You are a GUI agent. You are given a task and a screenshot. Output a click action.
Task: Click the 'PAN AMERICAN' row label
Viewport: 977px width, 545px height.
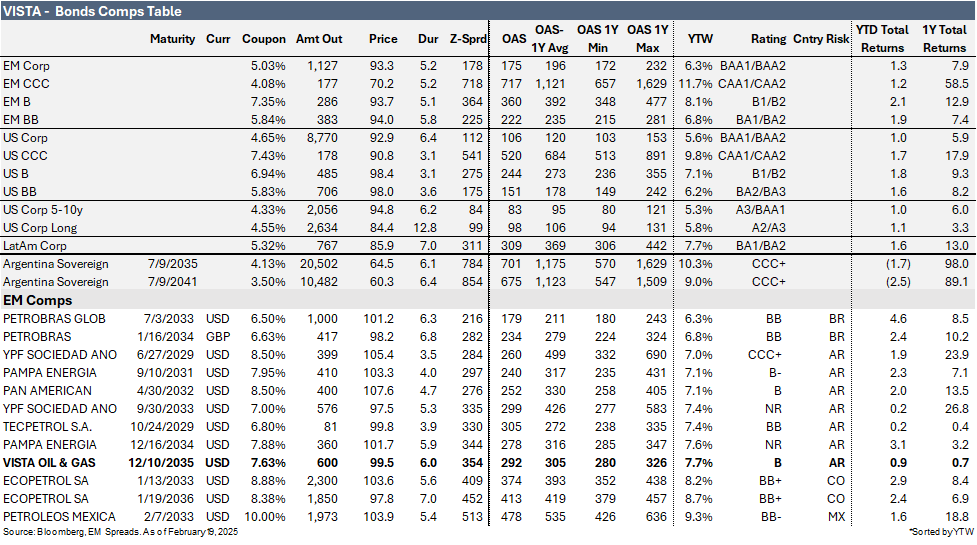click(x=47, y=391)
